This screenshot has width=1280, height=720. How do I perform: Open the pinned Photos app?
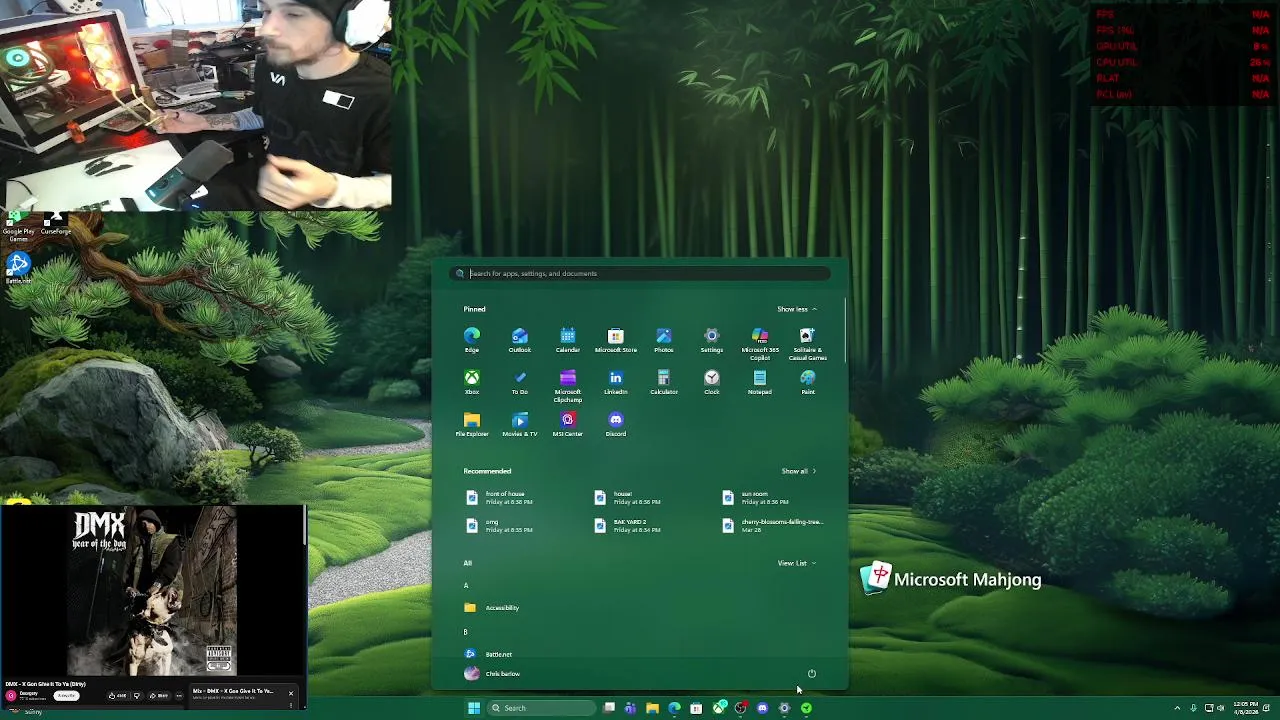664,339
